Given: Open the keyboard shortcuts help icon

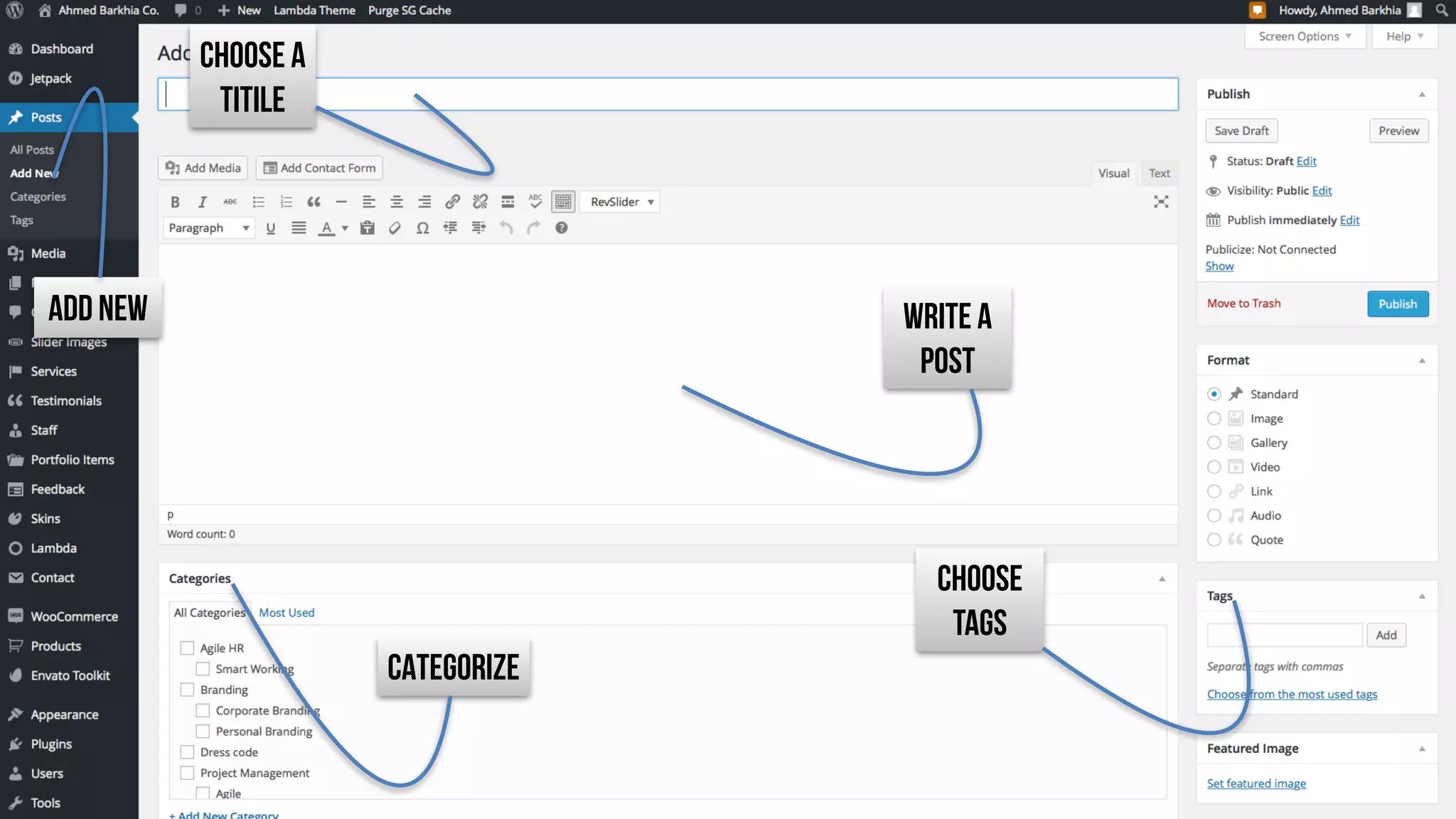Looking at the screenshot, I should [562, 228].
